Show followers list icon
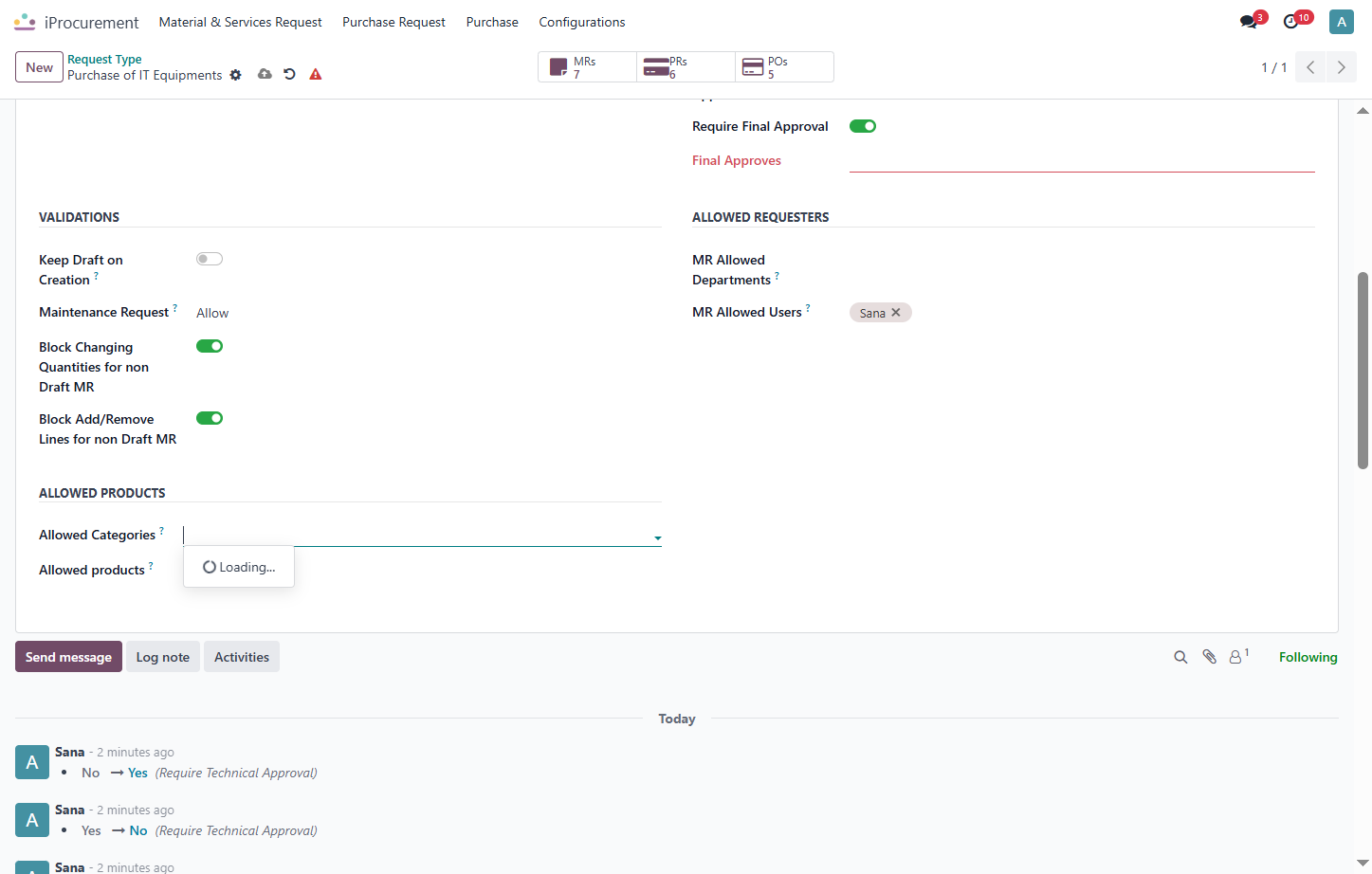This screenshot has height=874, width=1372. 1239,656
